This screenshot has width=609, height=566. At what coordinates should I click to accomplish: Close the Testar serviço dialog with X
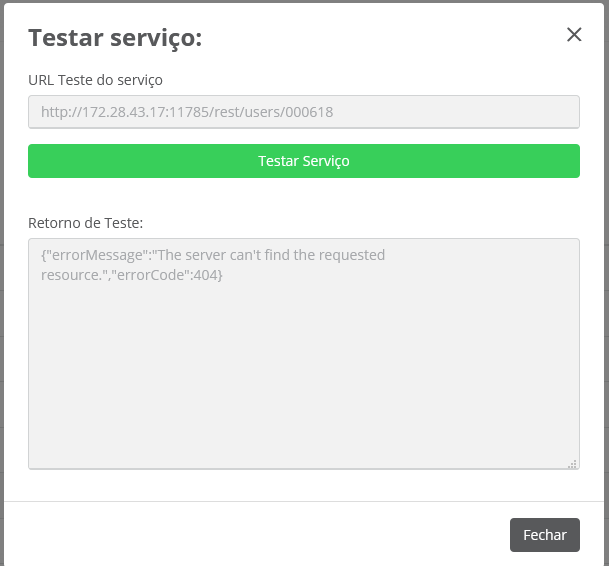[574, 35]
